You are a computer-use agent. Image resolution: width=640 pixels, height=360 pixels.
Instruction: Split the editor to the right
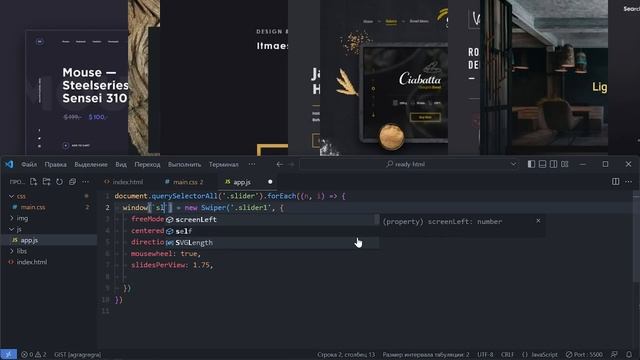(616, 182)
